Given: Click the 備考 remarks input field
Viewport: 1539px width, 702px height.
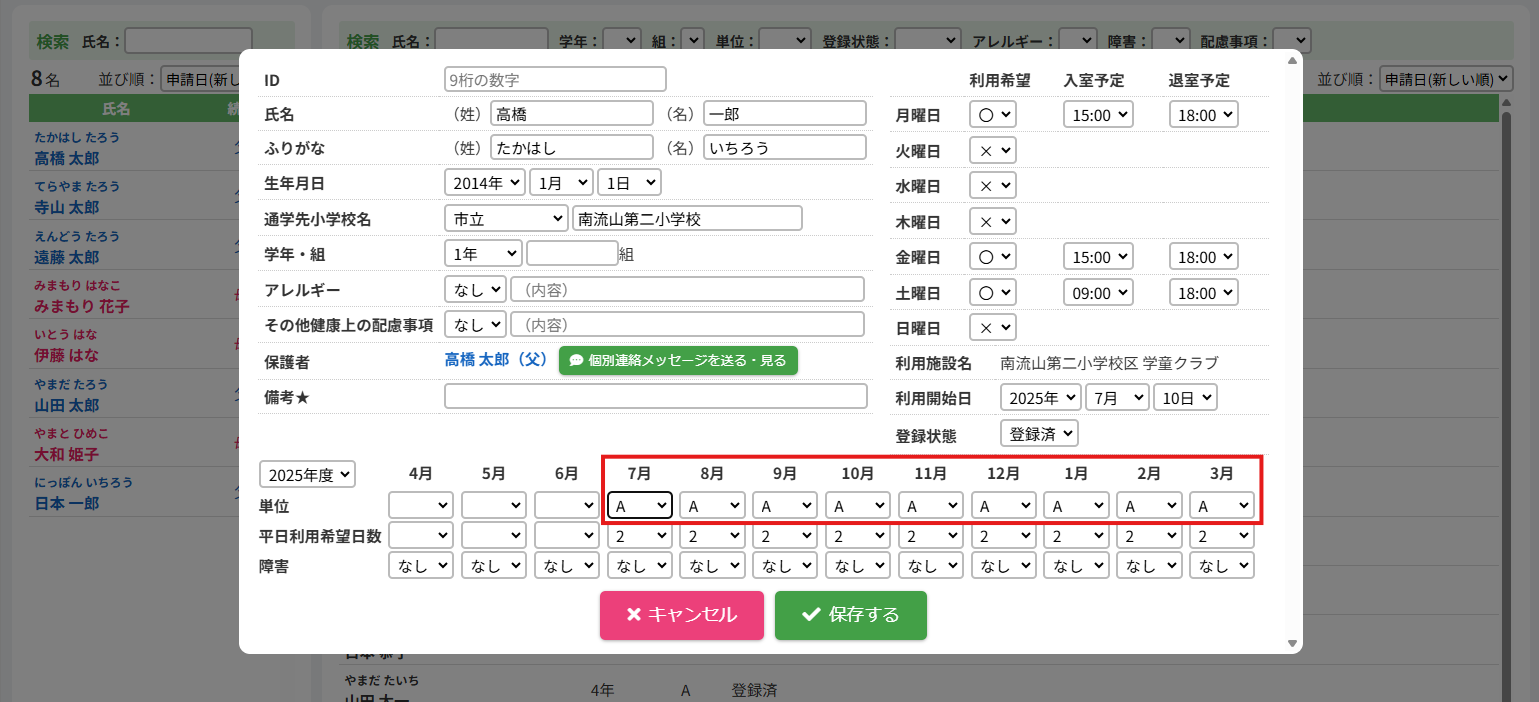Looking at the screenshot, I should (x=655, y=396).
